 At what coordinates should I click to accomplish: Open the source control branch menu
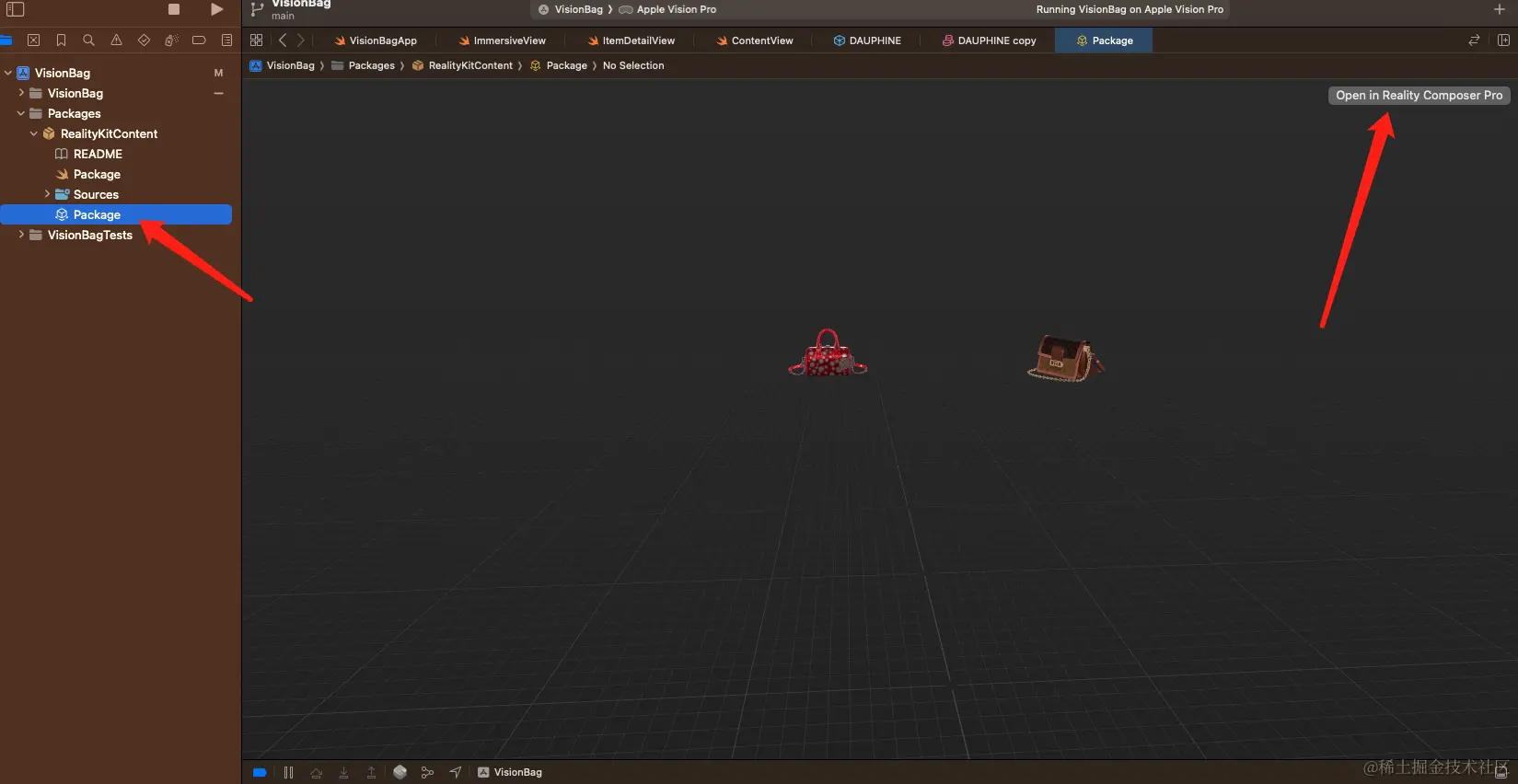pos(257,9)
